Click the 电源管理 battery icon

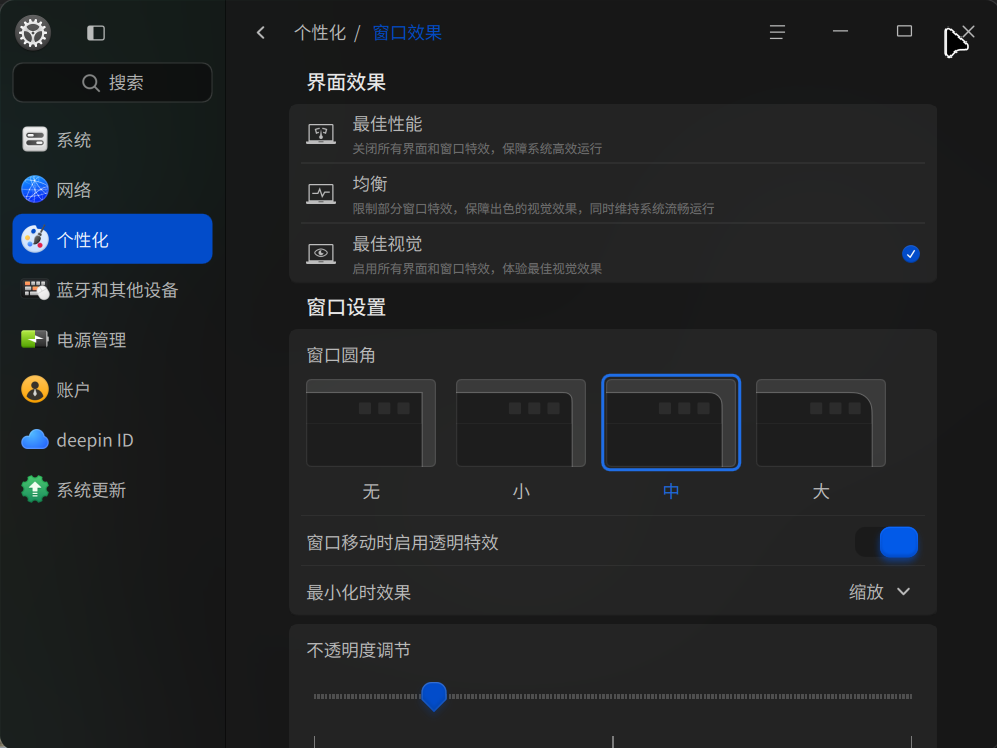click(x=35, y=339)
